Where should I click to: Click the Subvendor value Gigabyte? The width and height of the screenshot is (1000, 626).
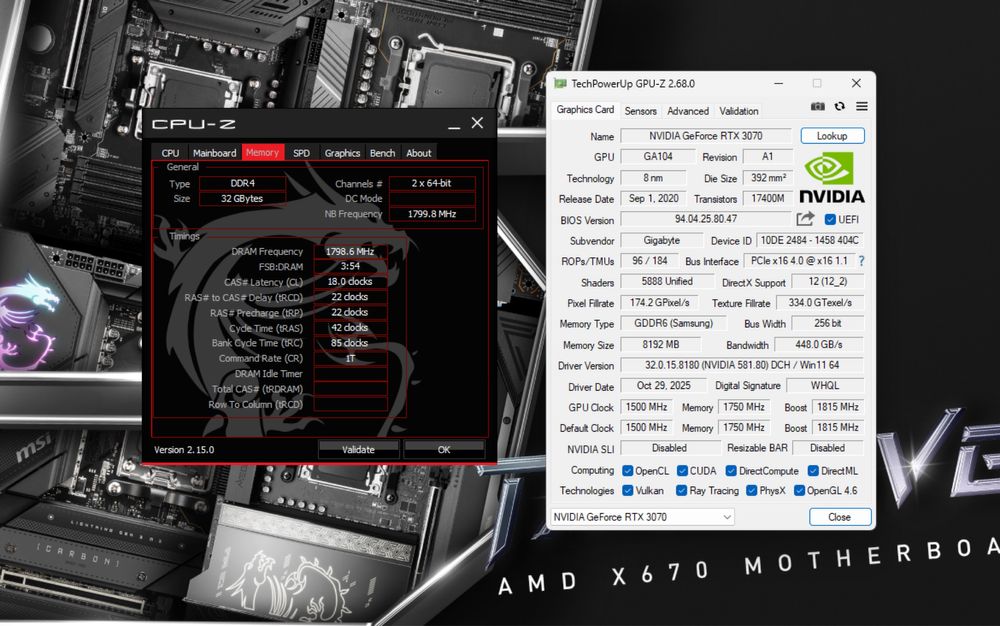pyautogui.click(x=661, y=240)
